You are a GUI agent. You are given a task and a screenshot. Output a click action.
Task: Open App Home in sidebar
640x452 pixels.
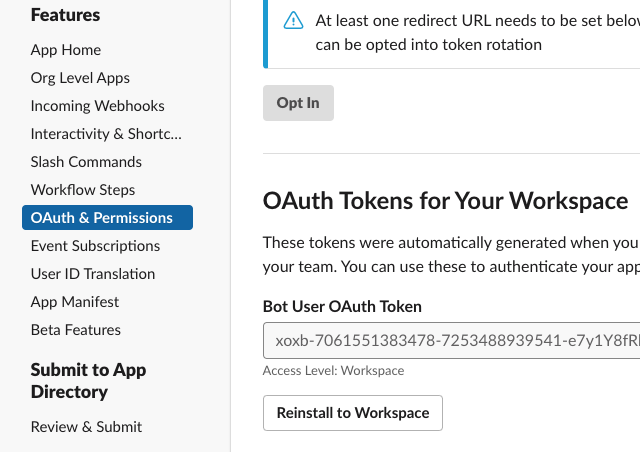point(66,50)
